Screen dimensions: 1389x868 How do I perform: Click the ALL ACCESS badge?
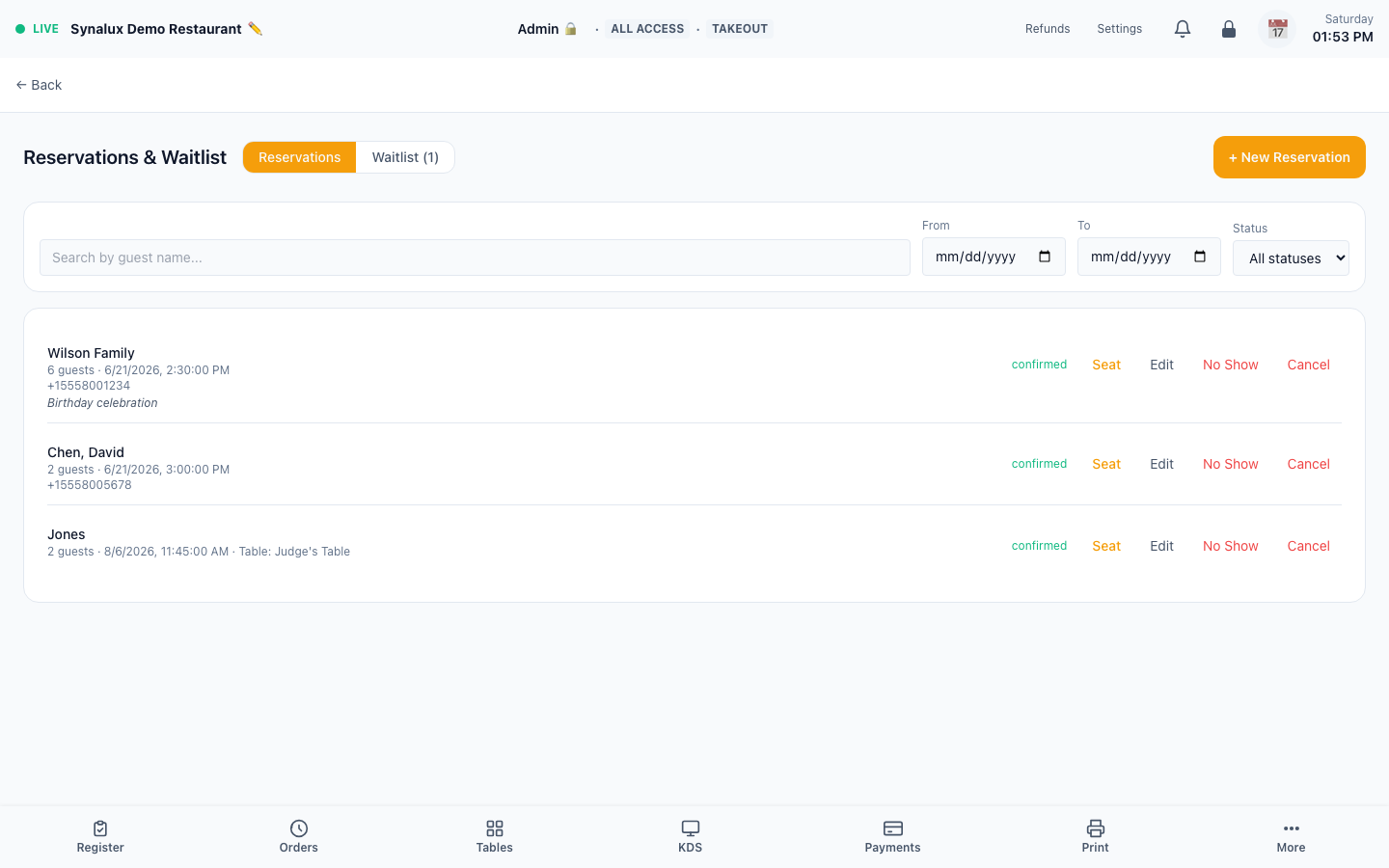point(647,29)
